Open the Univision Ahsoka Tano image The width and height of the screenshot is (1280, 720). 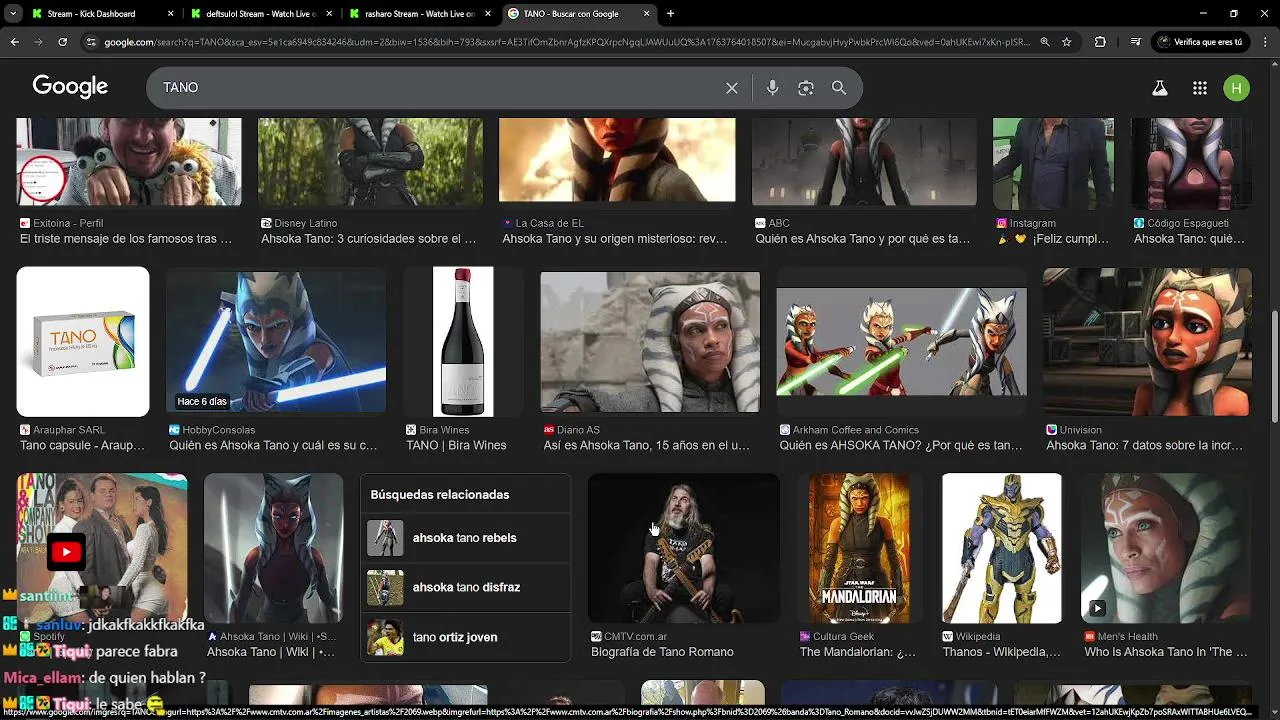point(1147,341)
